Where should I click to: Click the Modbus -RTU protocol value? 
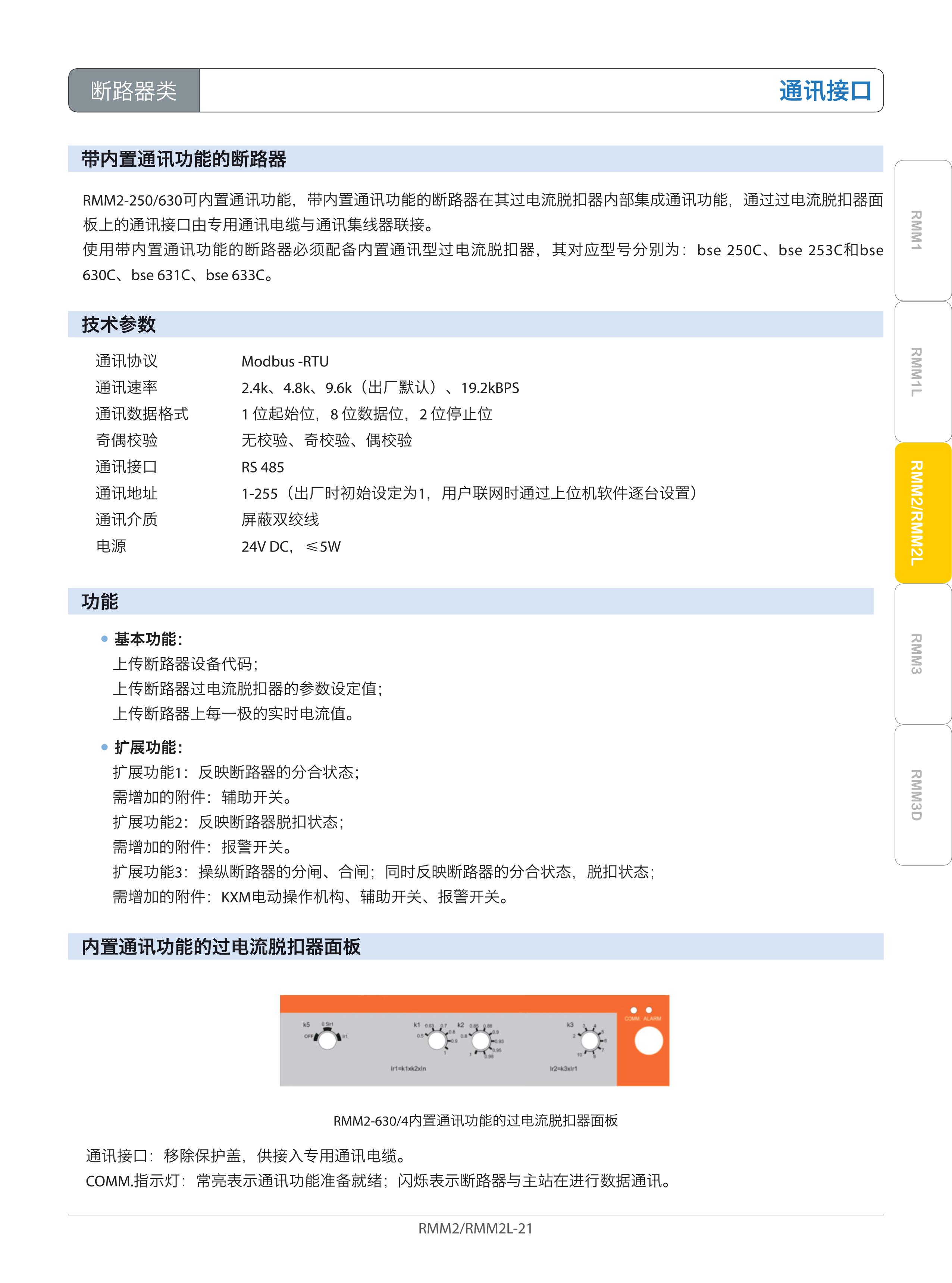285,361
